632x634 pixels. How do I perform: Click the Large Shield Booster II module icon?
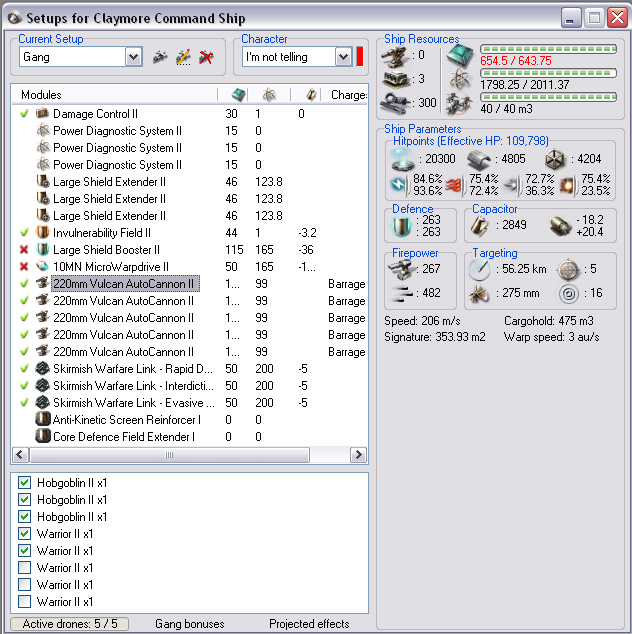click(x=42, y=249)
